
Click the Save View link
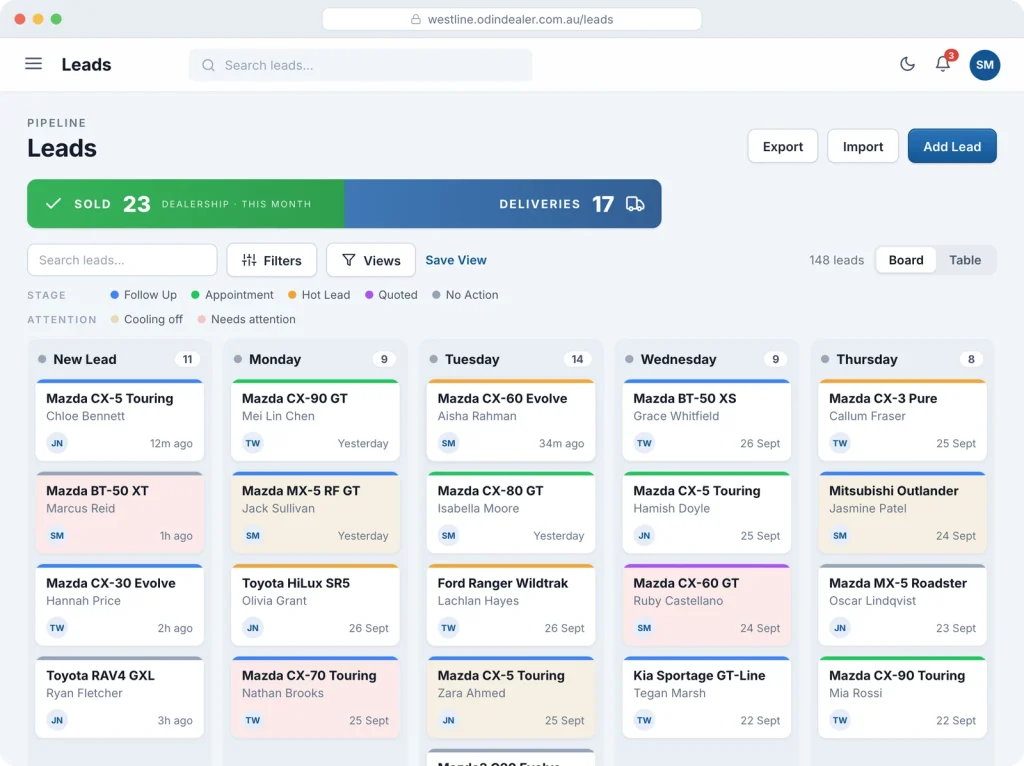[456, 260]
